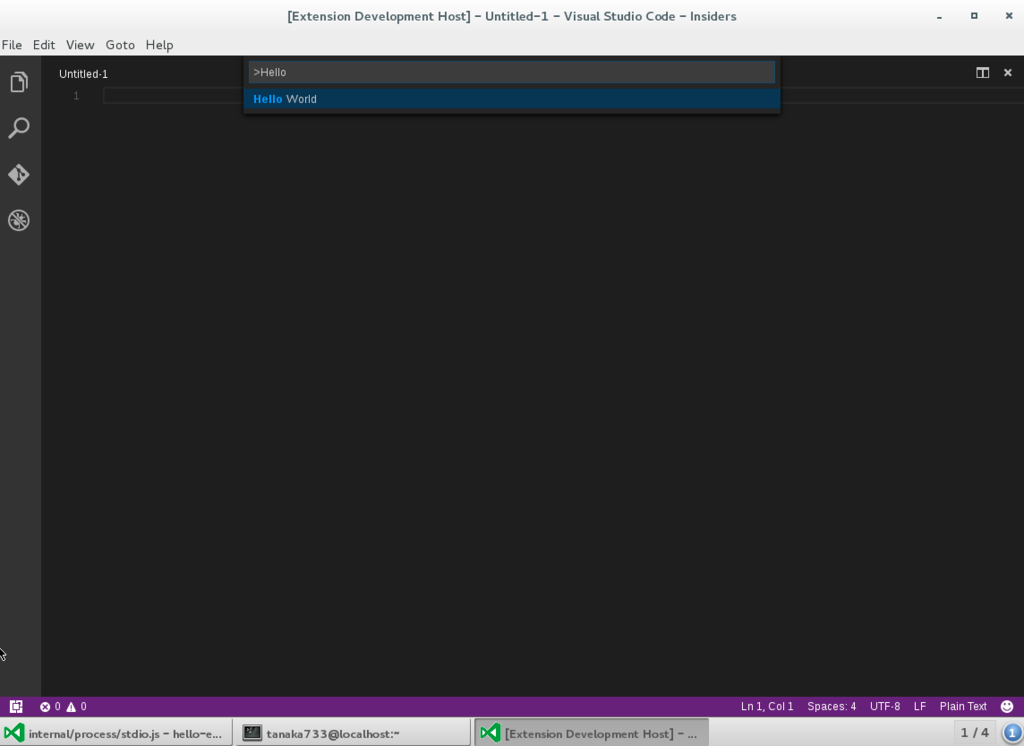Screen dimensions: 1024x746
Task: Select the Untitled-1 editor tab
Action: point(84,74)
